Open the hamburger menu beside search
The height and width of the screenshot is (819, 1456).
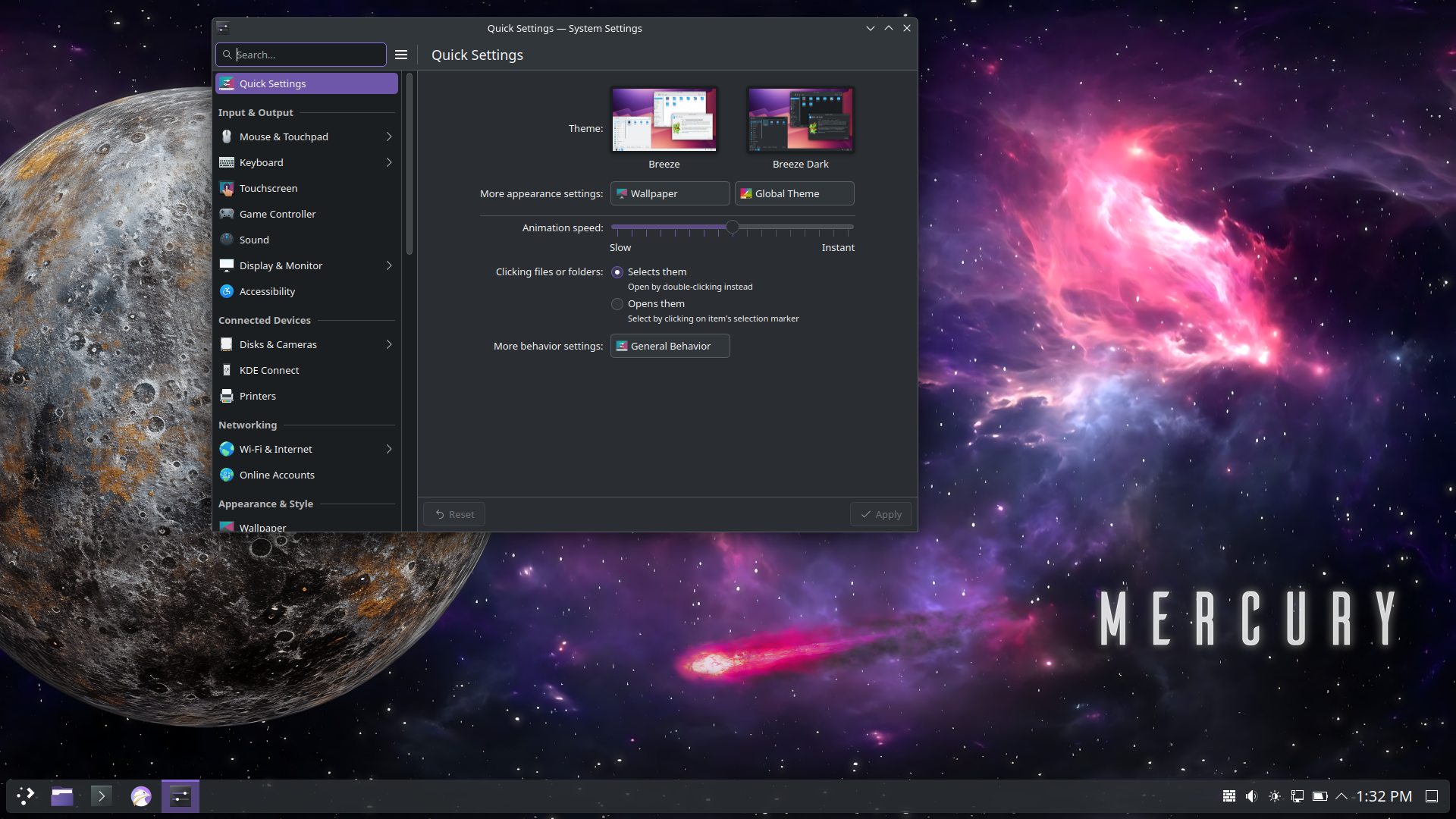click(401, 55)
